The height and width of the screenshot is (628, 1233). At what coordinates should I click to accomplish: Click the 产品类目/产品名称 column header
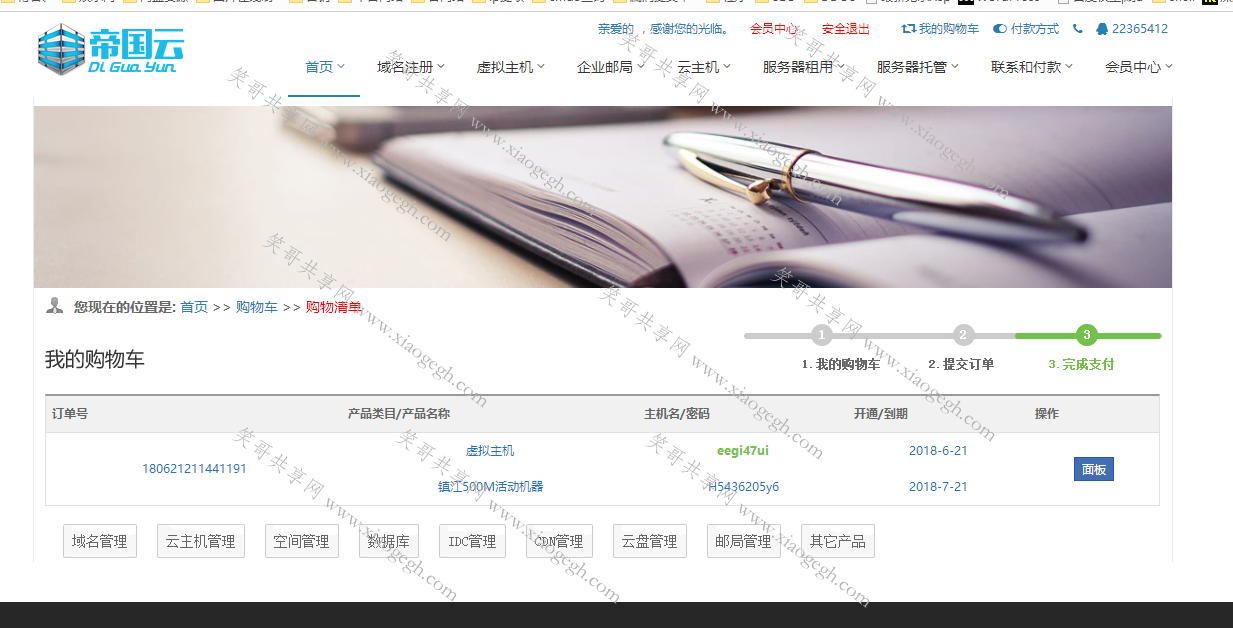click(399, 414)
